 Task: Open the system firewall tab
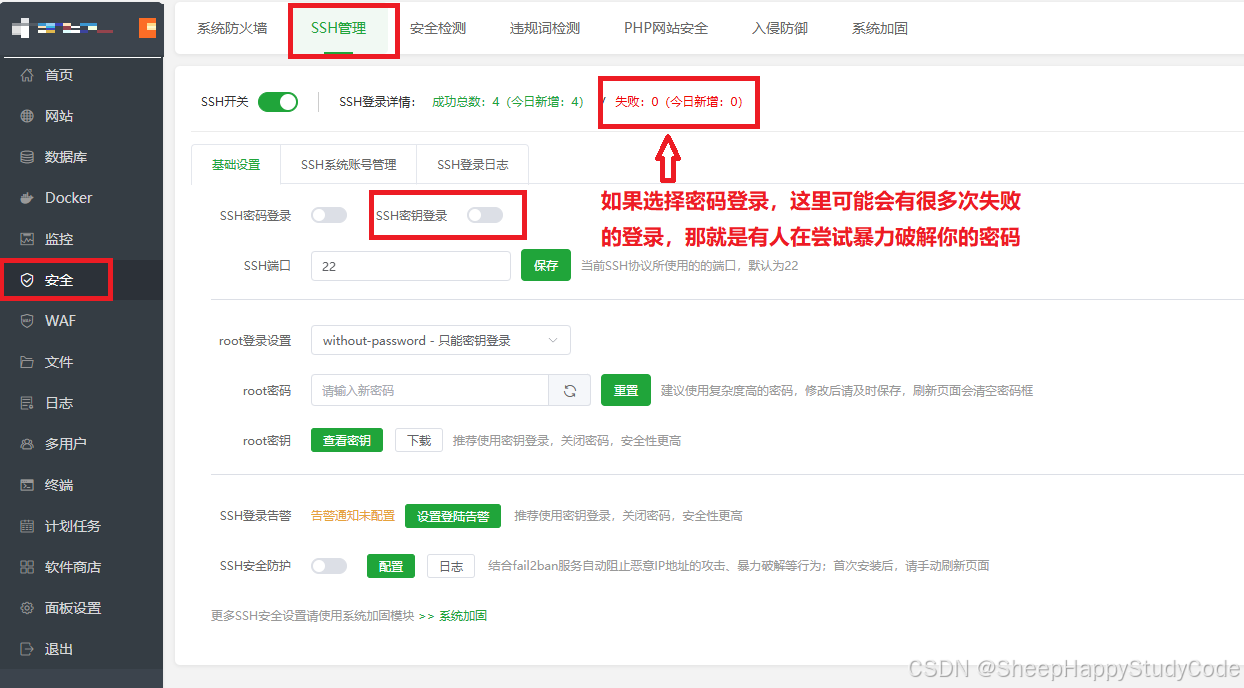tap(232, 28)
